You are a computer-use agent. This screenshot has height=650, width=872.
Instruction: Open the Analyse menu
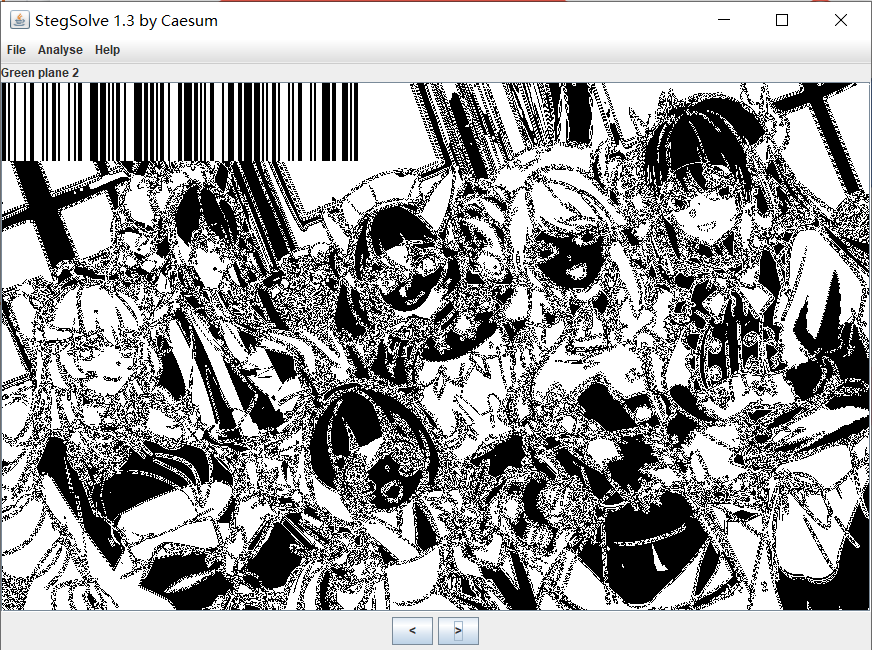tap(60, 50)
